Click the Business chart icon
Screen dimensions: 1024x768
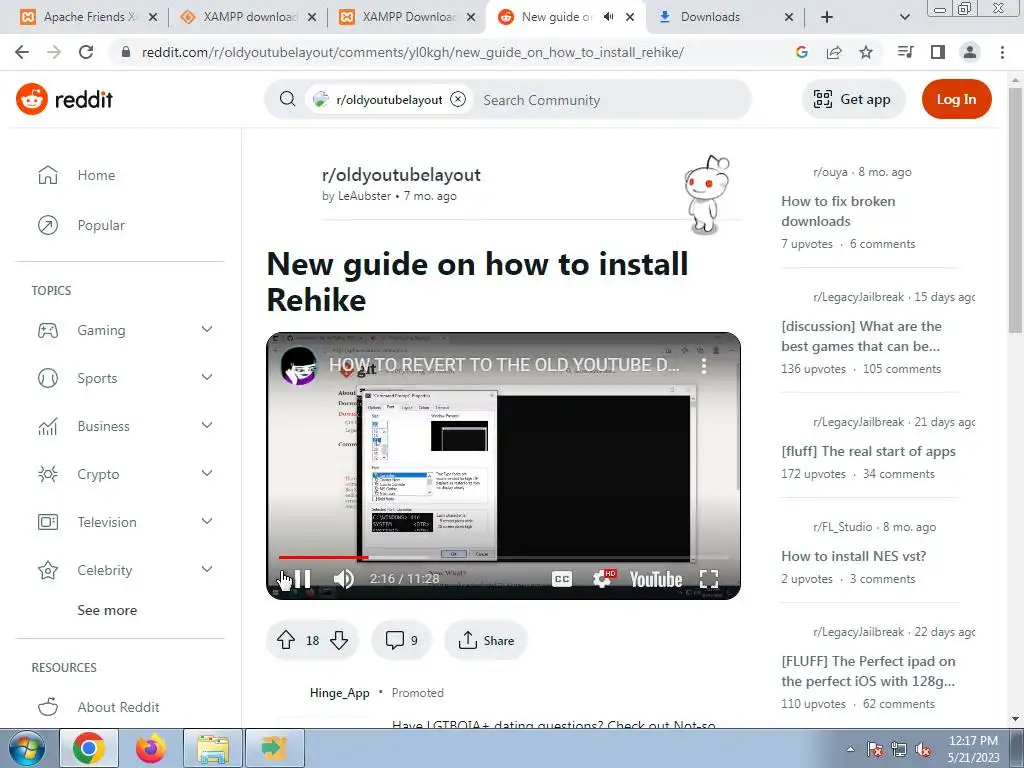[48, 426]
